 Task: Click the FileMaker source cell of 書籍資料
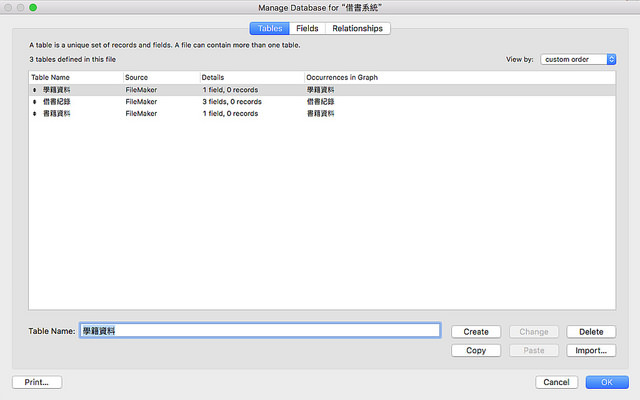(141, 113)
